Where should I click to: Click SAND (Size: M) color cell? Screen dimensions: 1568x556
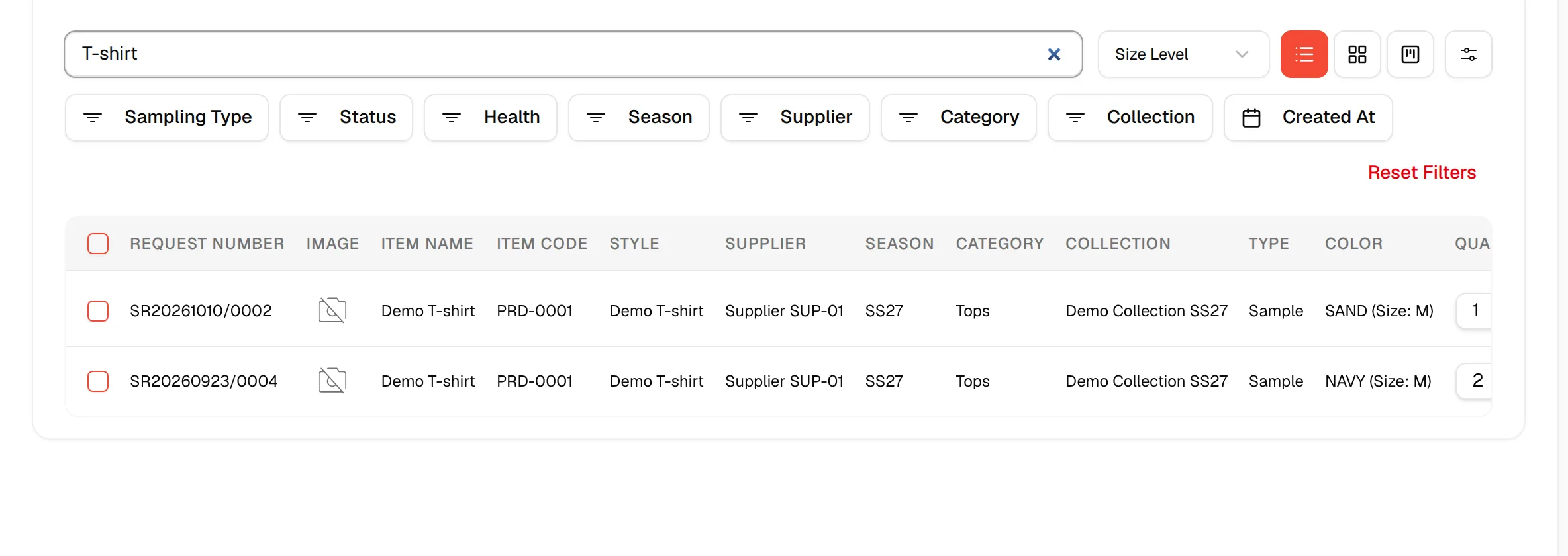coord(1379,311)
